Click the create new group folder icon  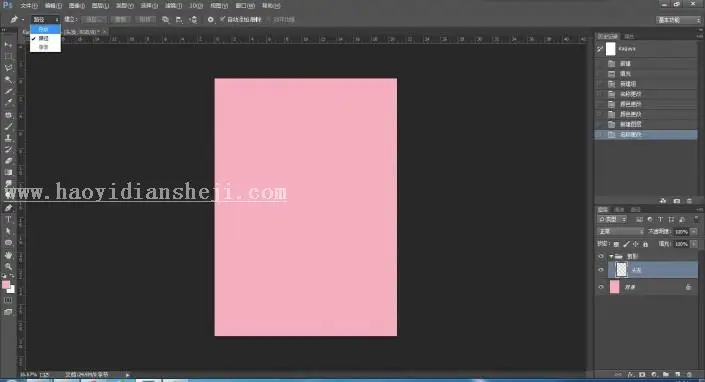click(666, 374)
